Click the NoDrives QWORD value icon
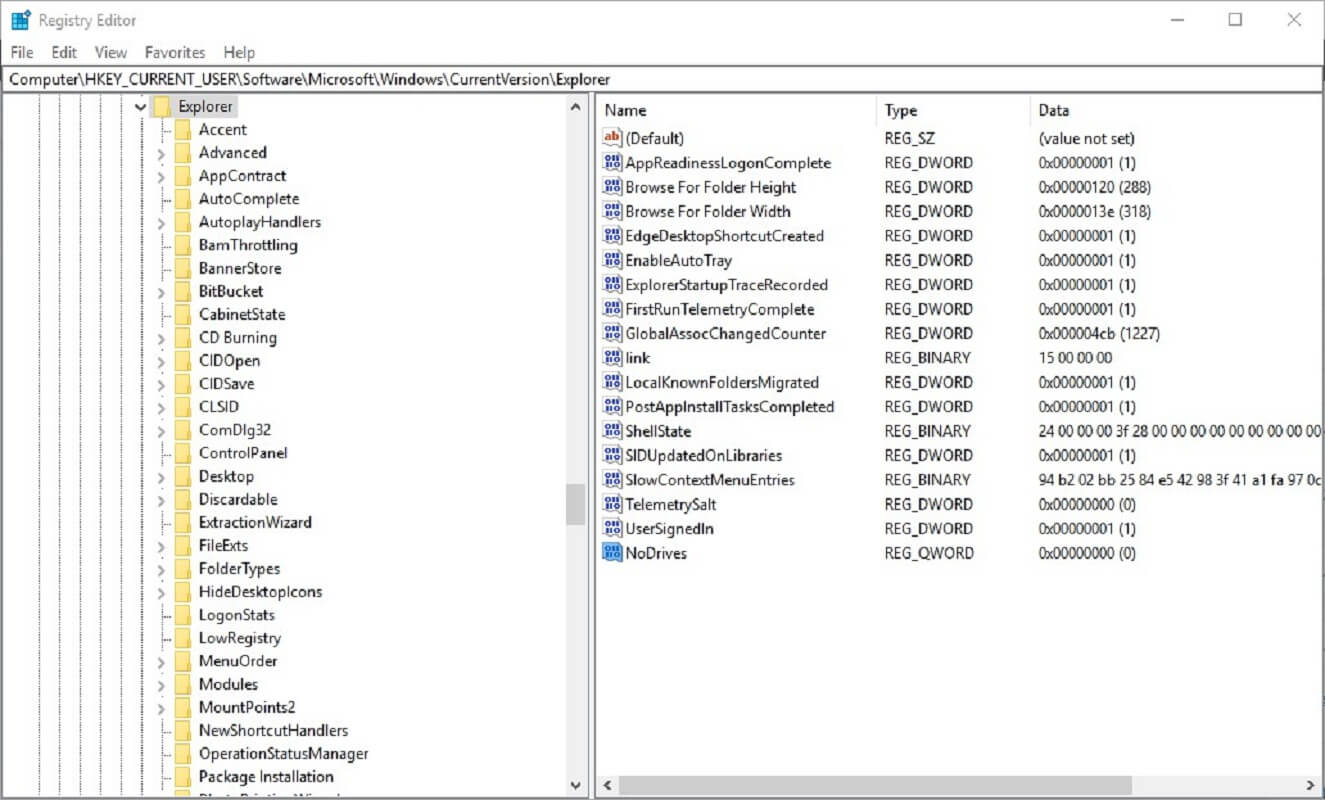The width and height of the screenshot is (1325, 800). (612, 553)
